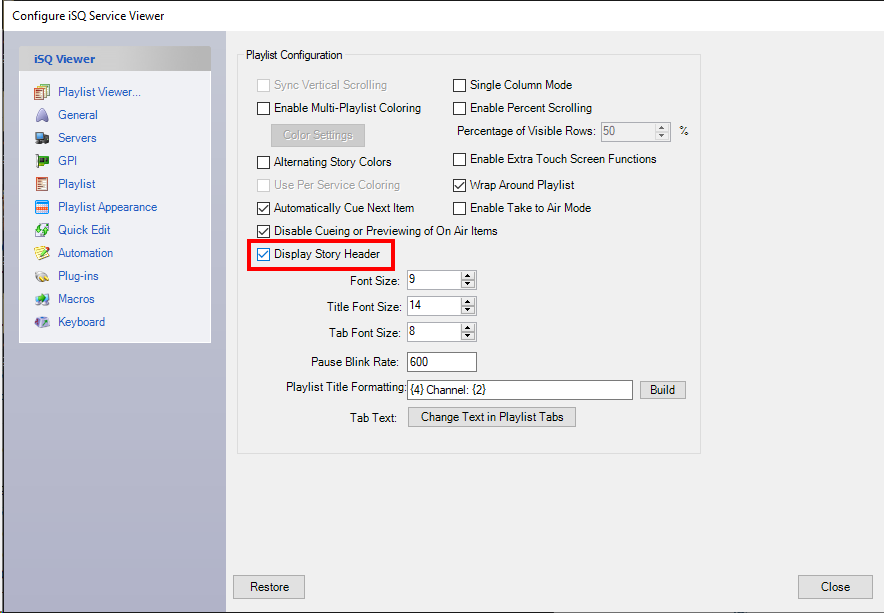Decrease Title Font Size with down arrow
Screen dimensions: 884x613
[468, 311]
